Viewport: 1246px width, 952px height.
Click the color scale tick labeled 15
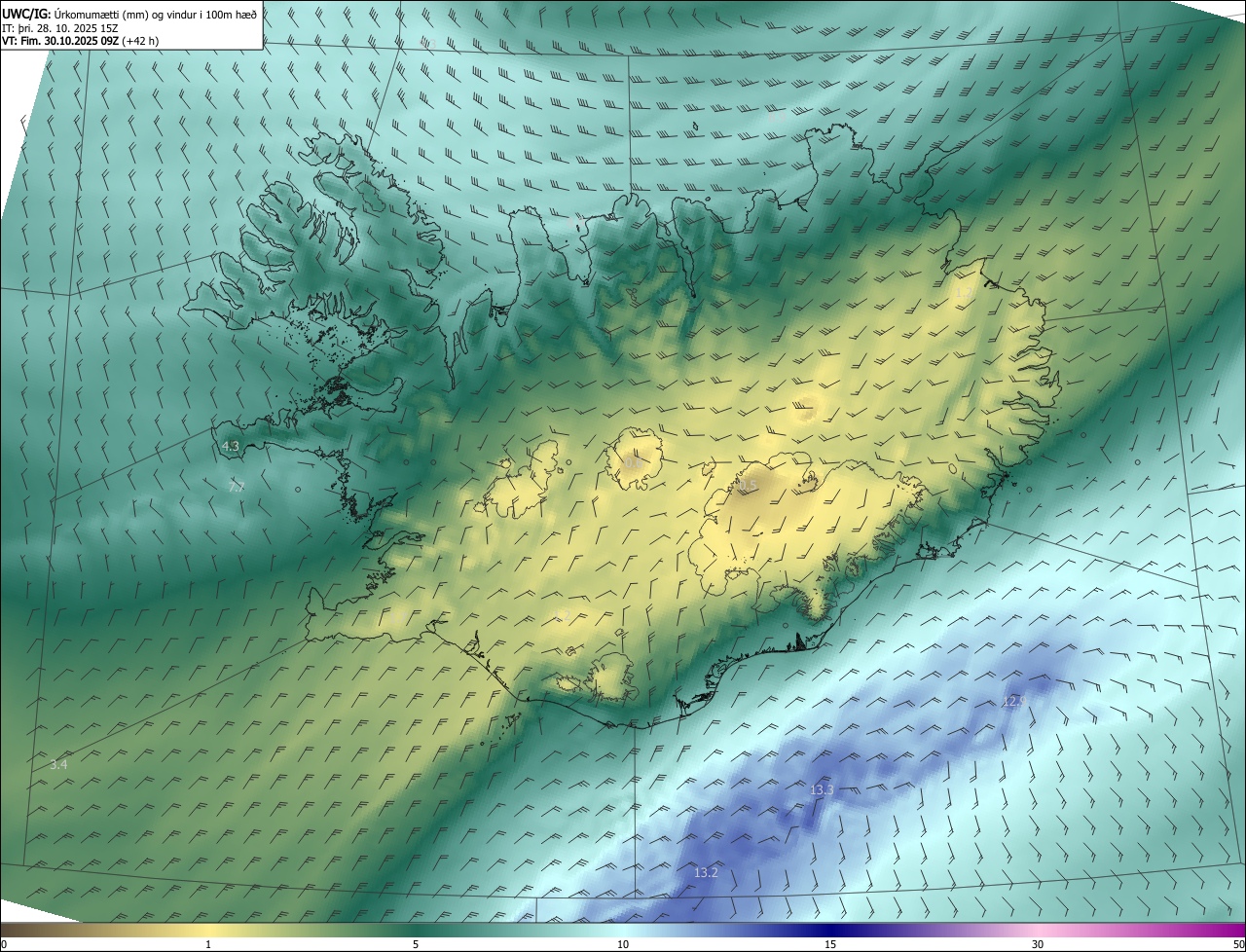click(830, 944)
